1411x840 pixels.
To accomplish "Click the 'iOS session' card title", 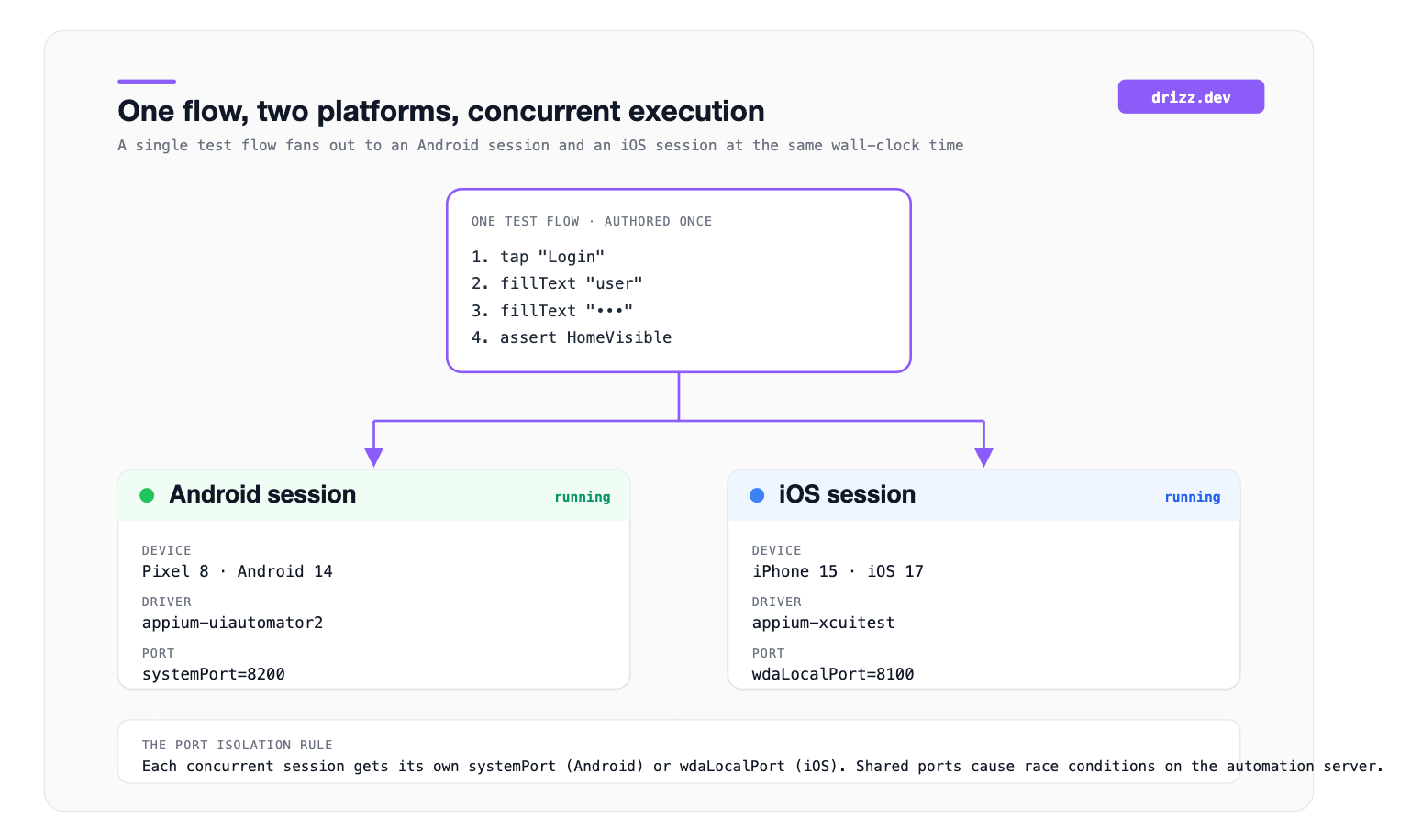I will 847,494.
